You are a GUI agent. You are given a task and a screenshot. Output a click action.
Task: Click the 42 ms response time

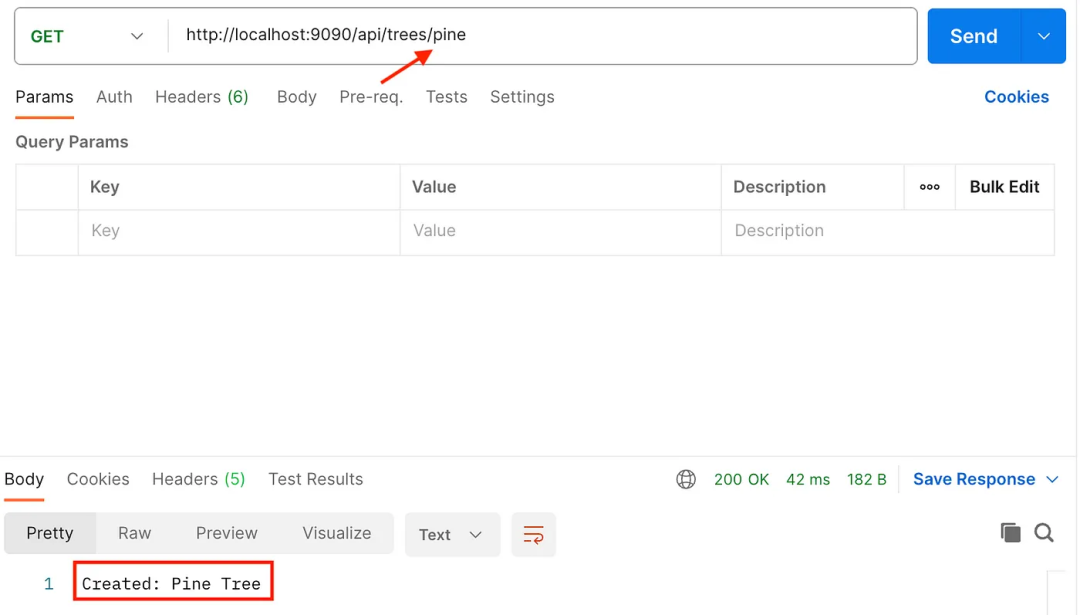pos(808,479)
